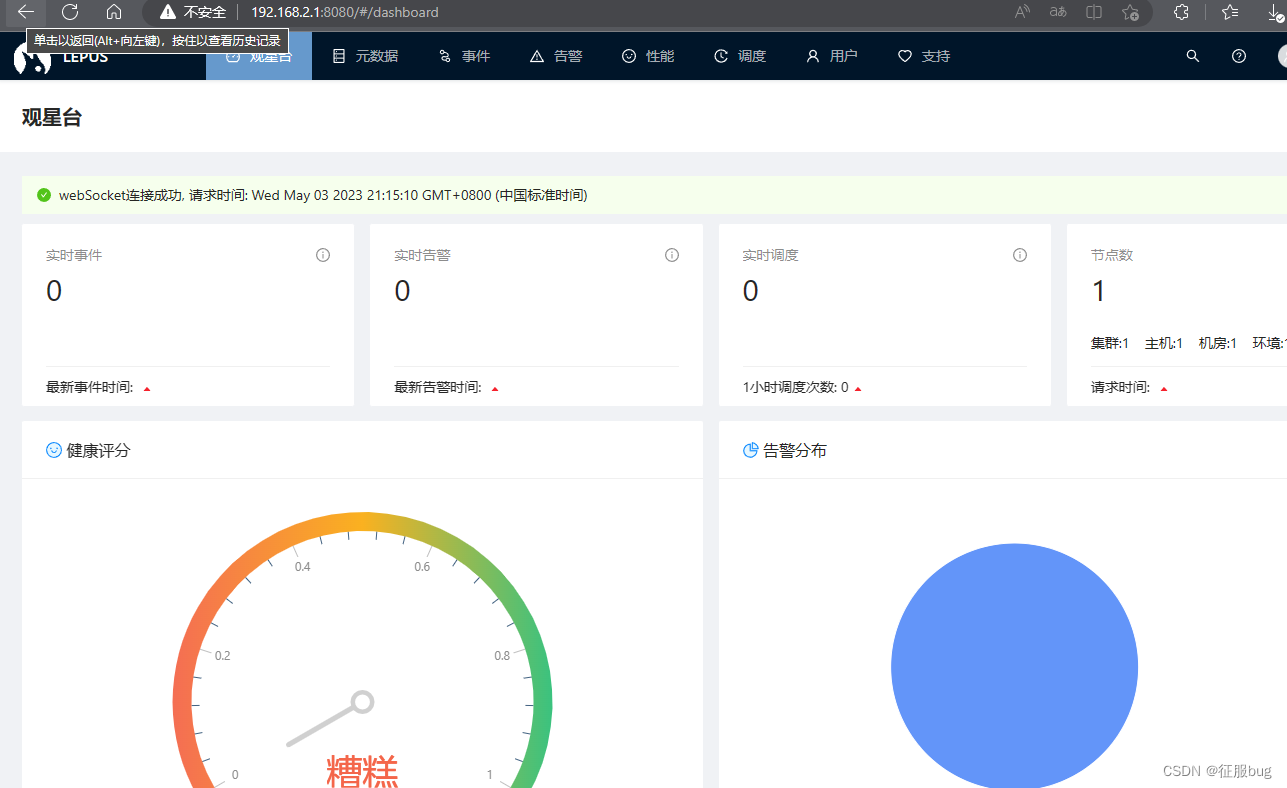Click the webSocket连接成功 status message
Viewport: 1287px width, 788px height.
coord(323,195)
